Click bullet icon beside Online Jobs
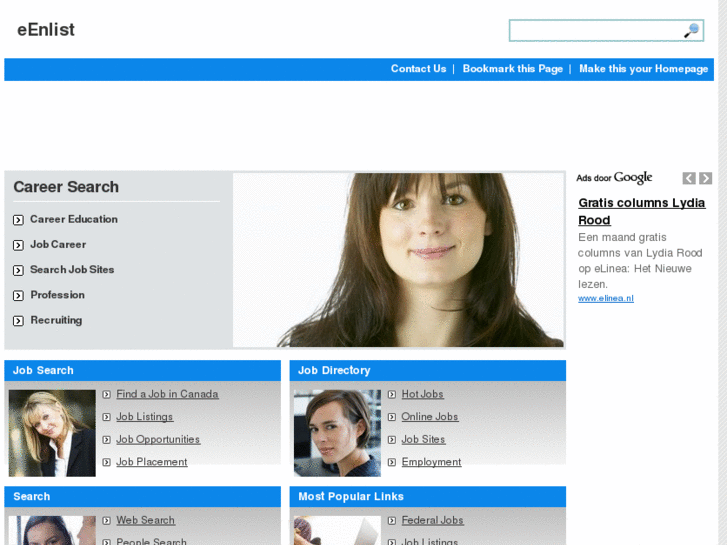Screen dimensions: 727x545 [392, 417]
